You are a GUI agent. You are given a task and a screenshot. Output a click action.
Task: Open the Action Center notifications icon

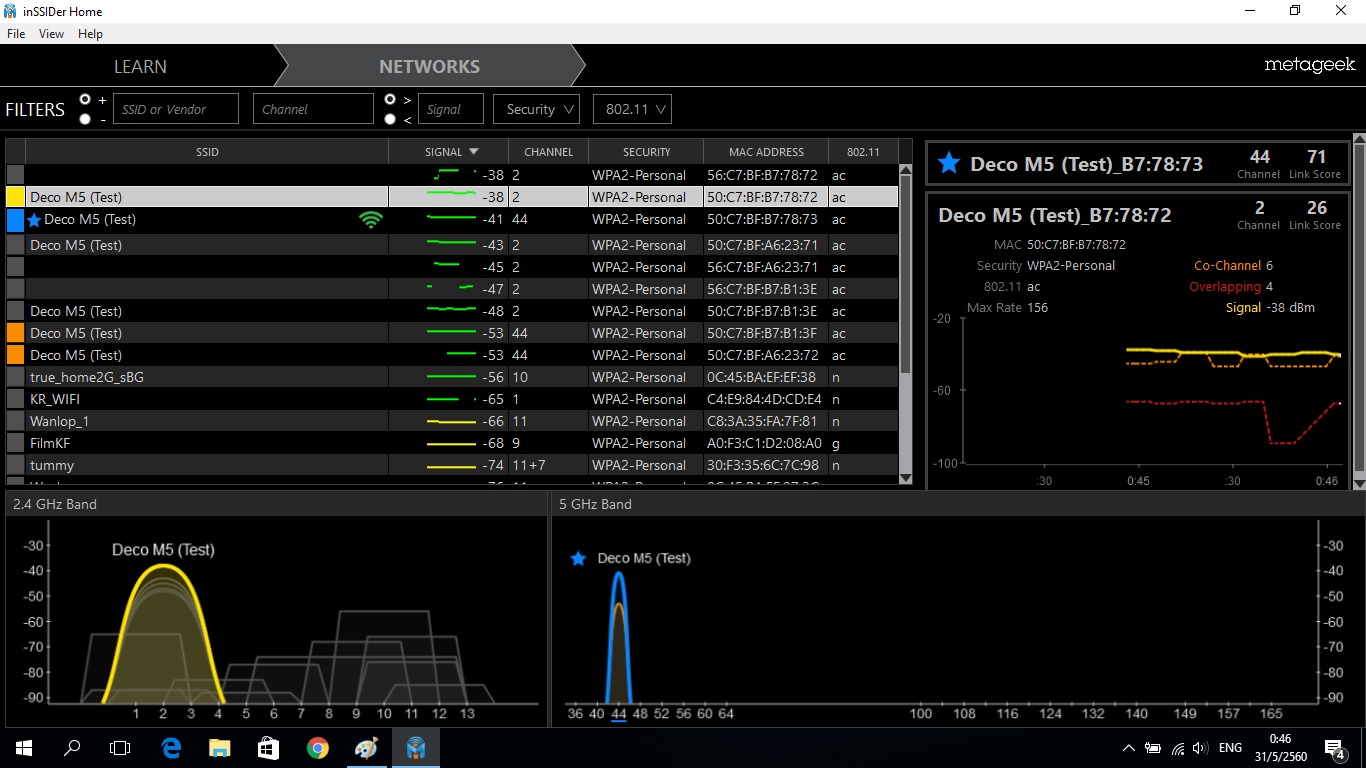click(x=1334, y=748)
